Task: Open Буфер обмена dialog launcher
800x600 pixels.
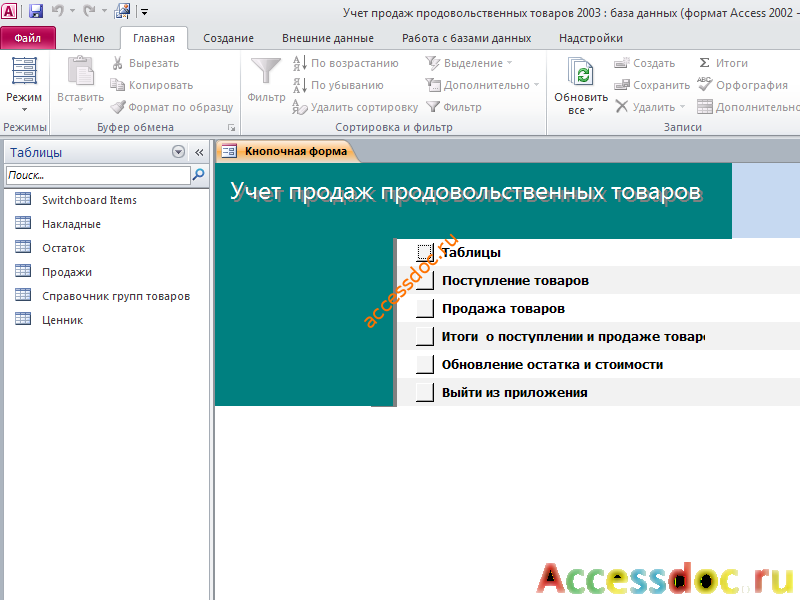Action: click(232, 128)
